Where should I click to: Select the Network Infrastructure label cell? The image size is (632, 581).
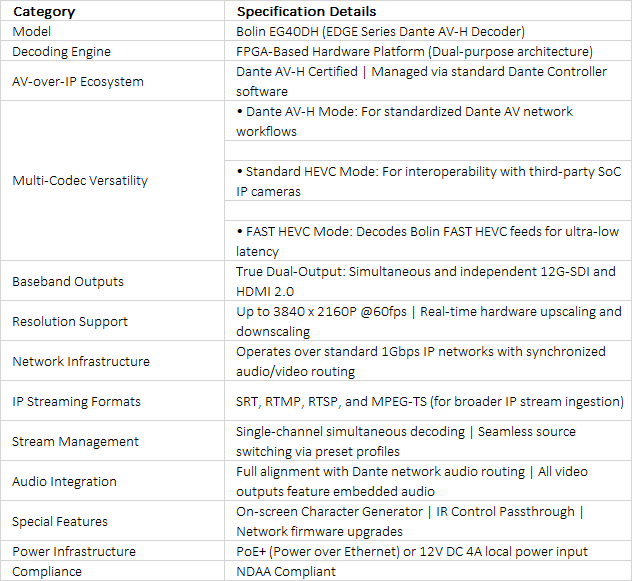coord(112,361)
